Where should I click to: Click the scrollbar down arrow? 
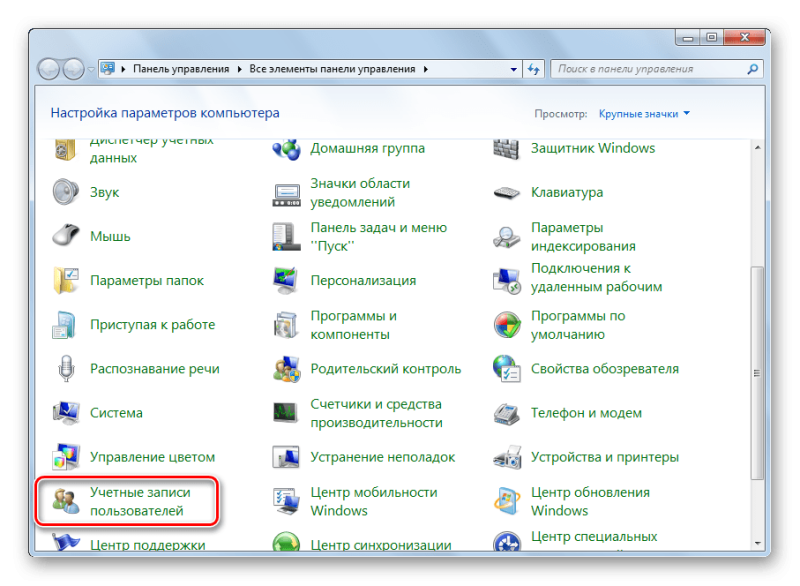(x=757, y=543)
